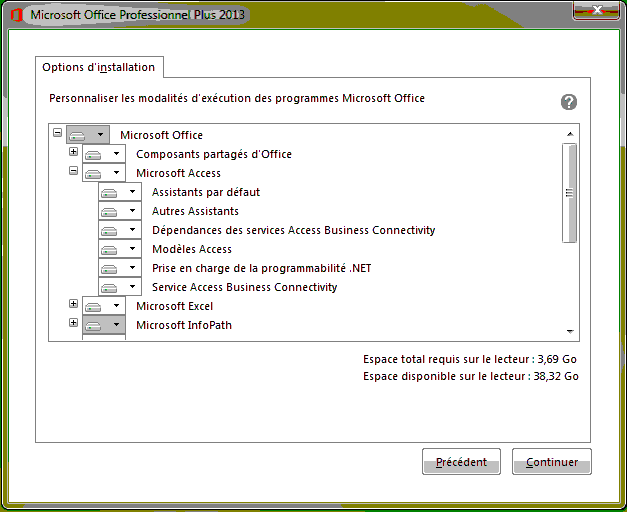Collapse the Microsoft Office root node

pyautogui.click(x=58, y=132)
